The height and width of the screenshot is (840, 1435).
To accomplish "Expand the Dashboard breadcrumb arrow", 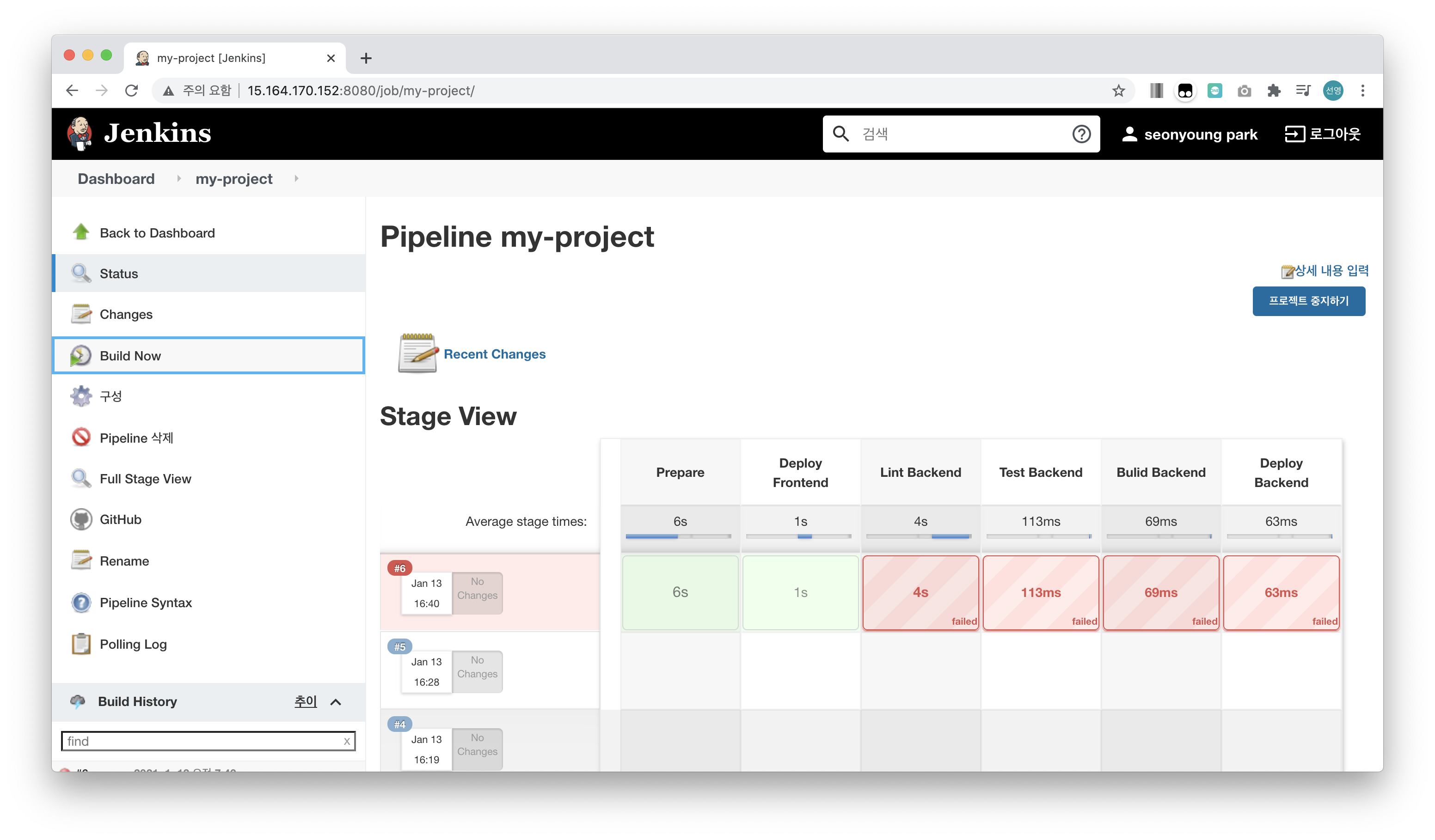I will point(179,179).
